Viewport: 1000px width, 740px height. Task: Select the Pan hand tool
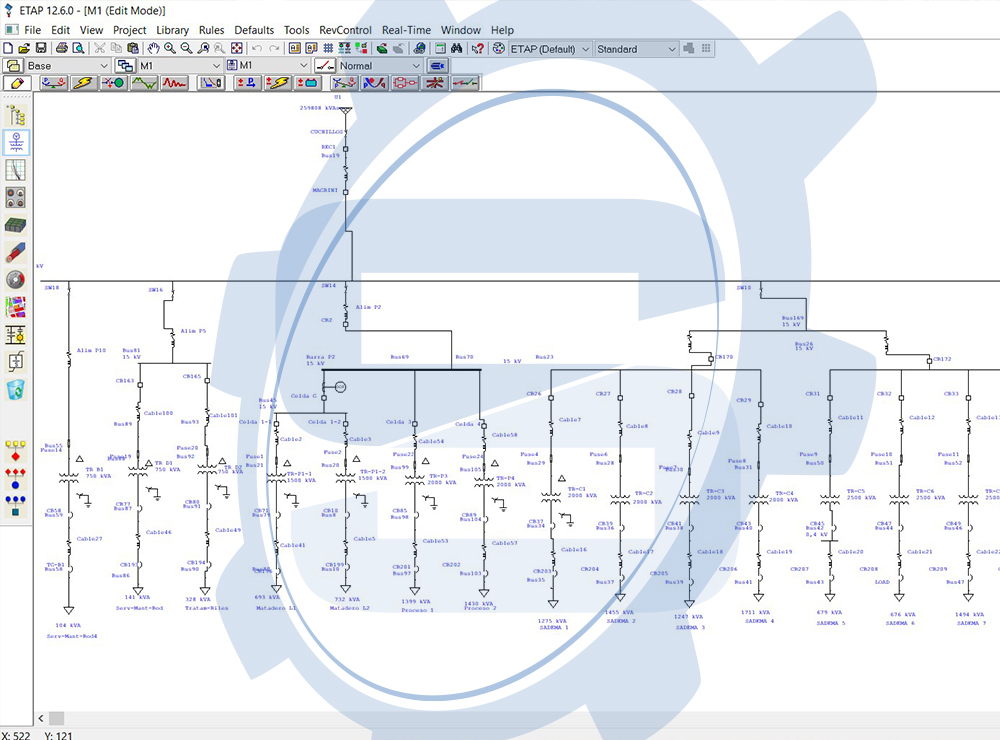(154, 48)
